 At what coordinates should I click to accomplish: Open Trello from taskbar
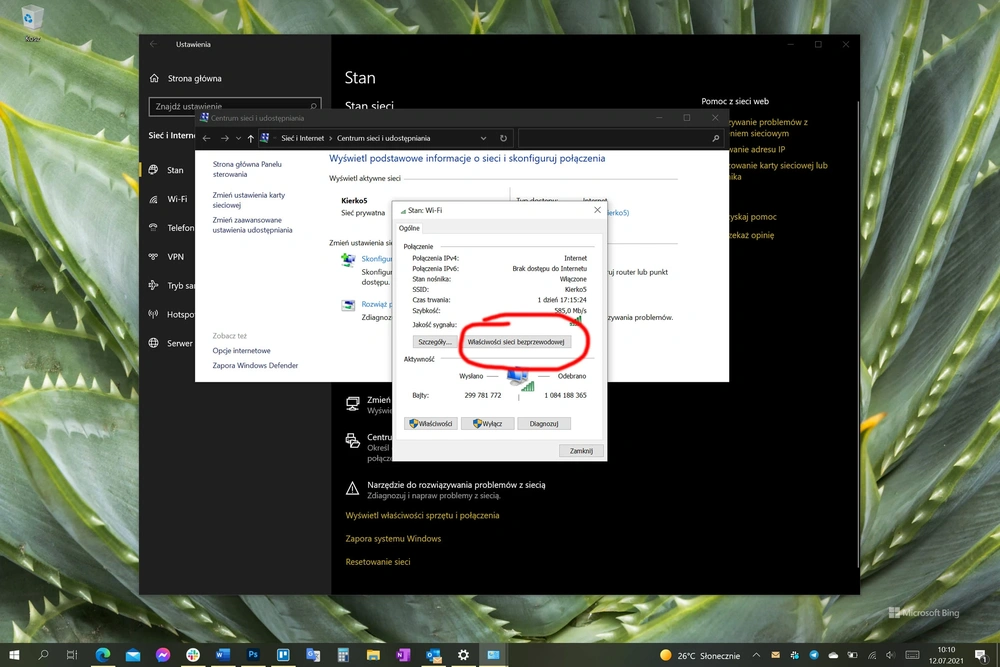click(283, 655)
